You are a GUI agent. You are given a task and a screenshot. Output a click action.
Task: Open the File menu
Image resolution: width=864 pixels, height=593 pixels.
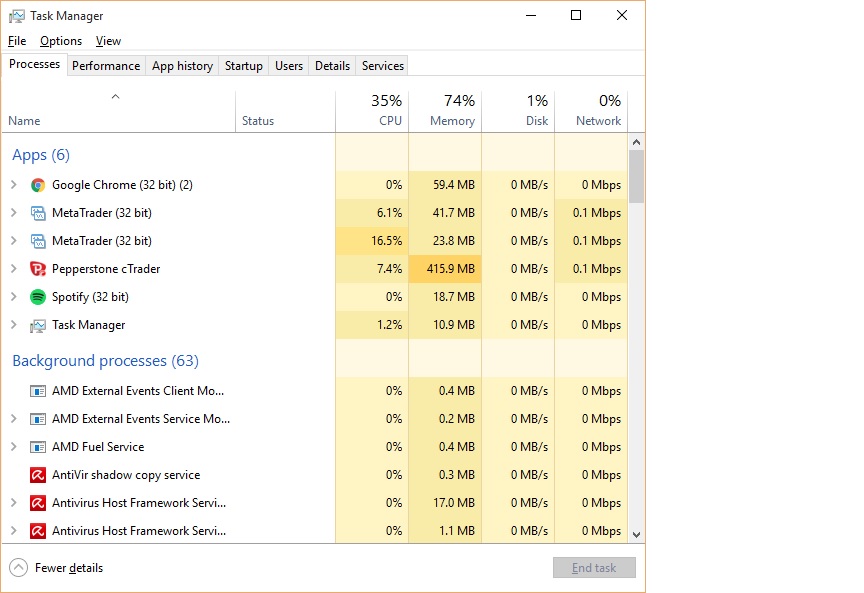coord(17,41)
